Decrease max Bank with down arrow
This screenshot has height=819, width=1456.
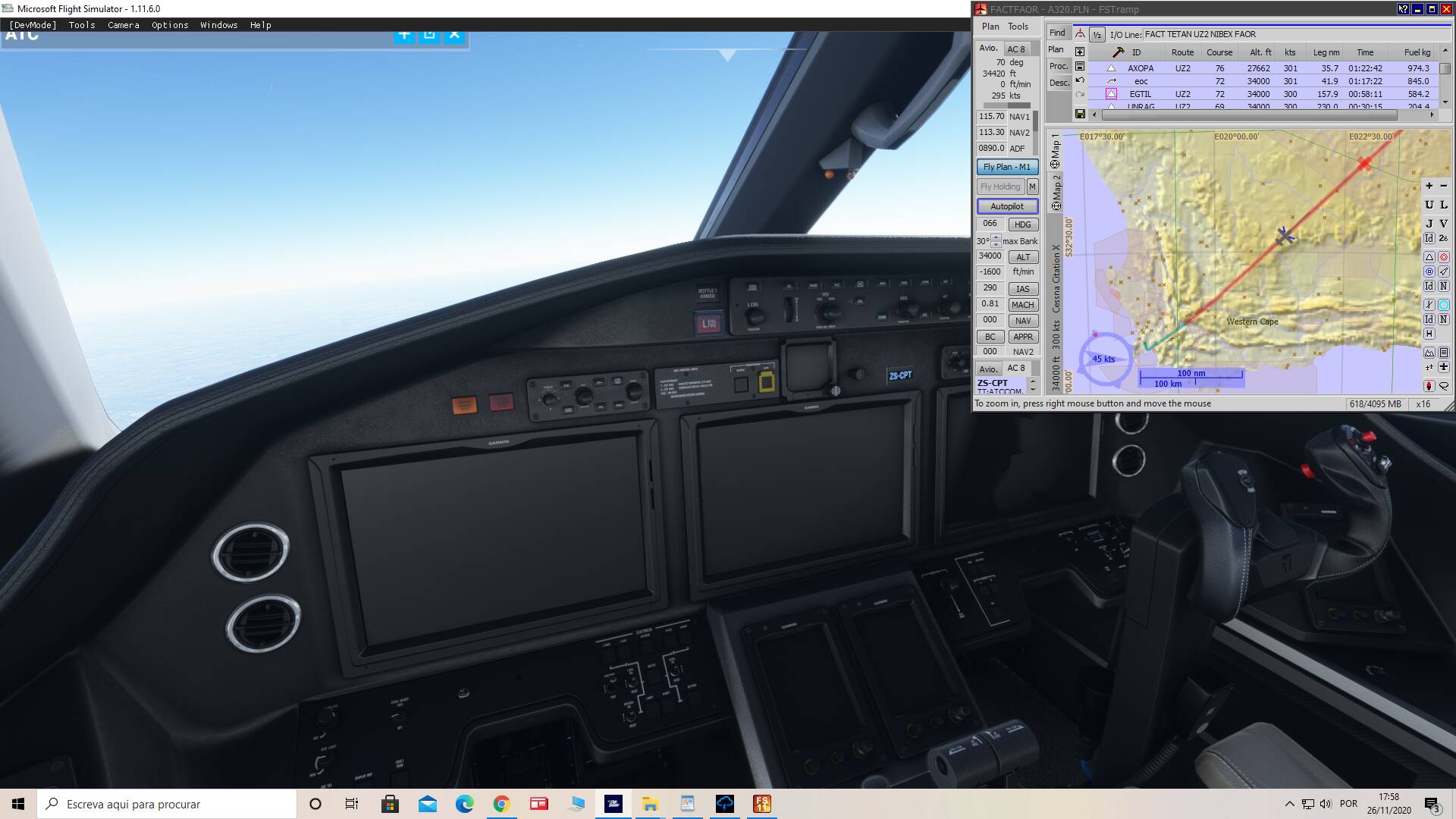(x=996, y=244)
